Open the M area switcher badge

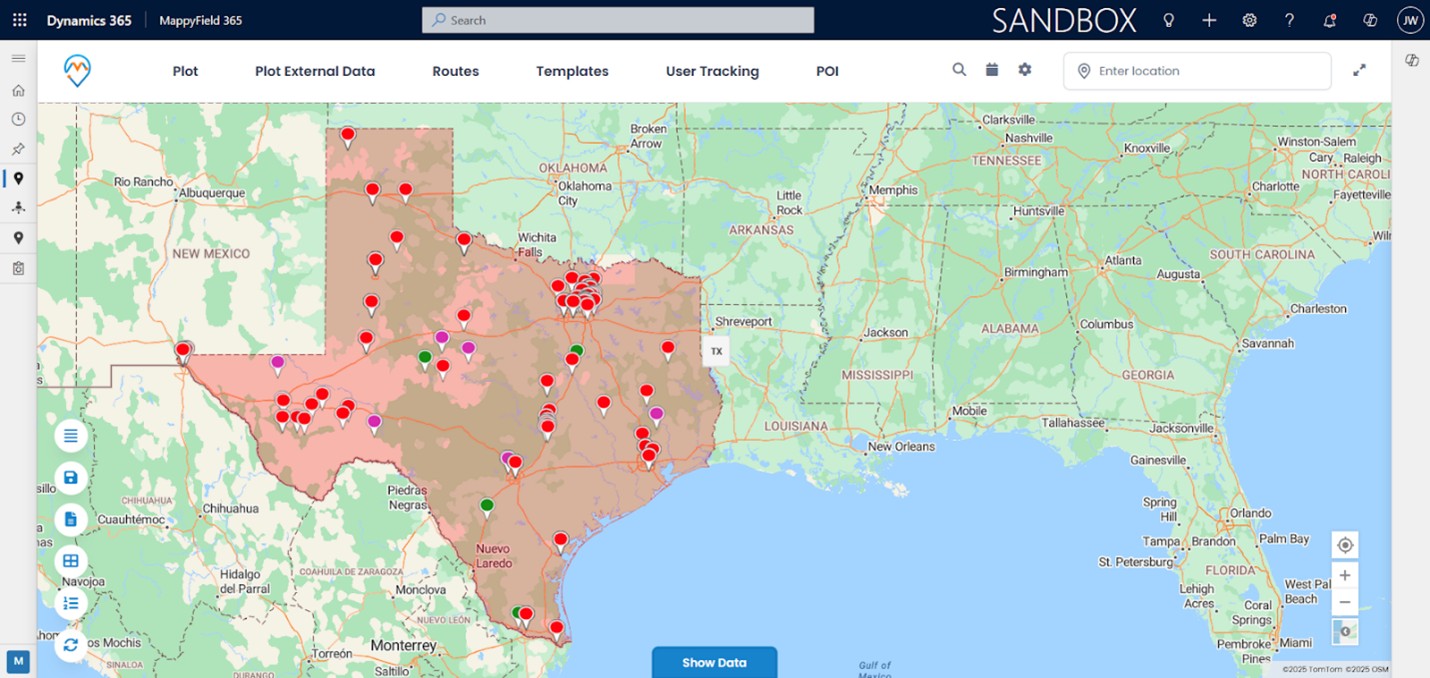tap(18, 660)
